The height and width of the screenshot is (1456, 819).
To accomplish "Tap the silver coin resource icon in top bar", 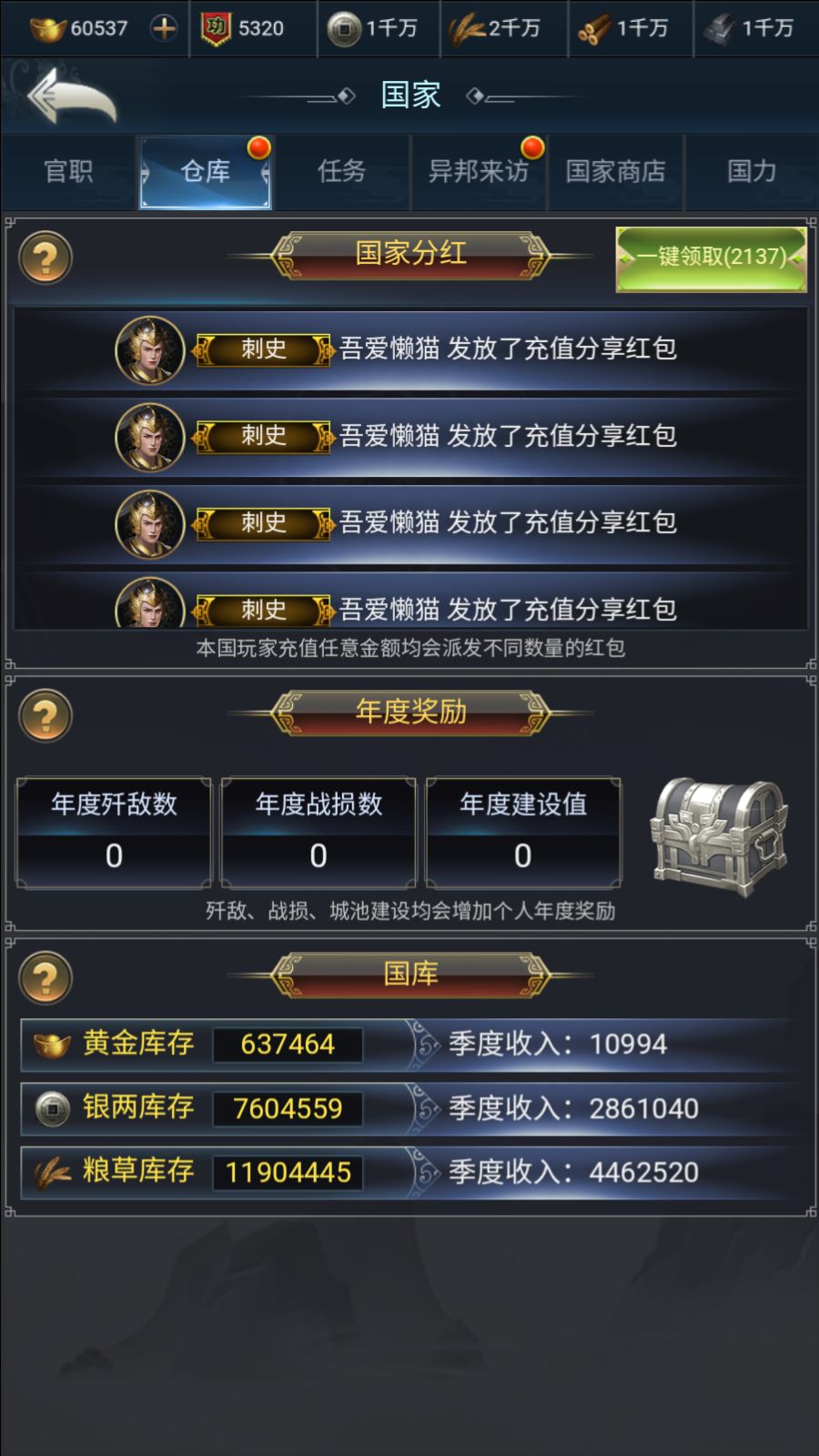I will tap(344, 29).
